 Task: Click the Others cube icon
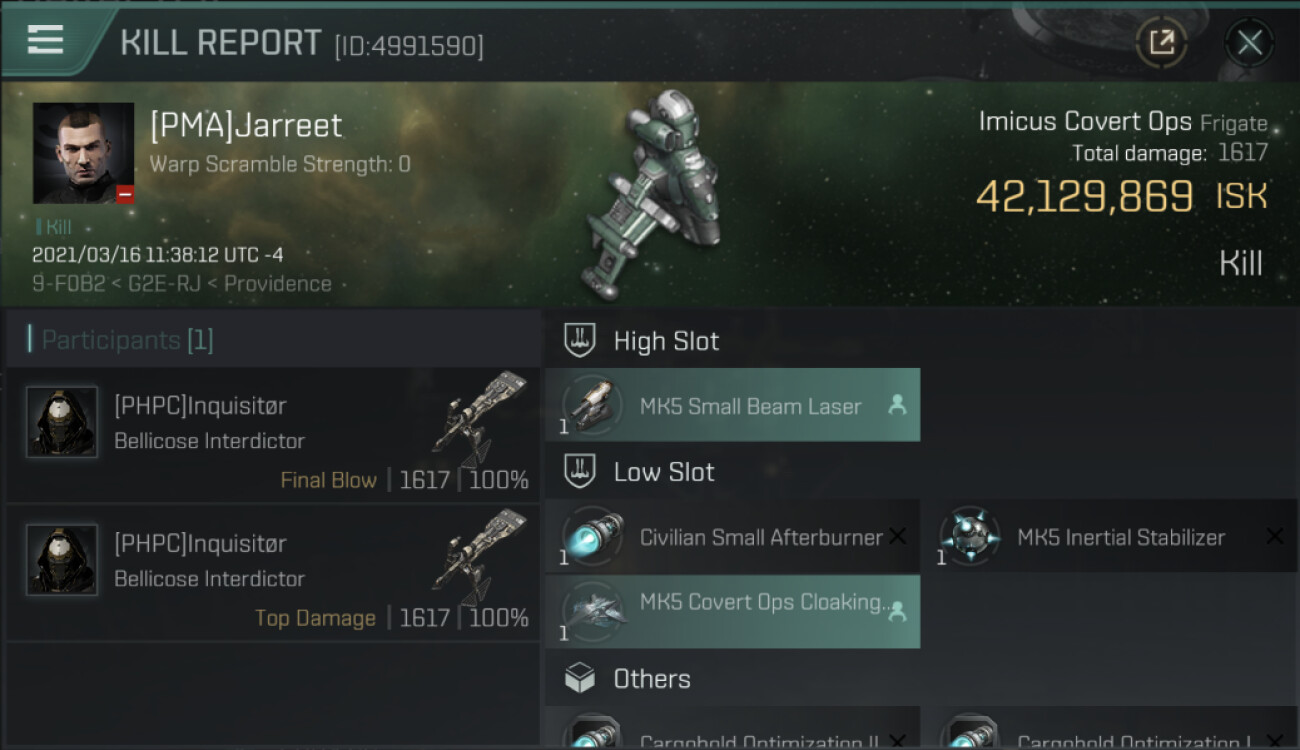click(x=580, y=679)
